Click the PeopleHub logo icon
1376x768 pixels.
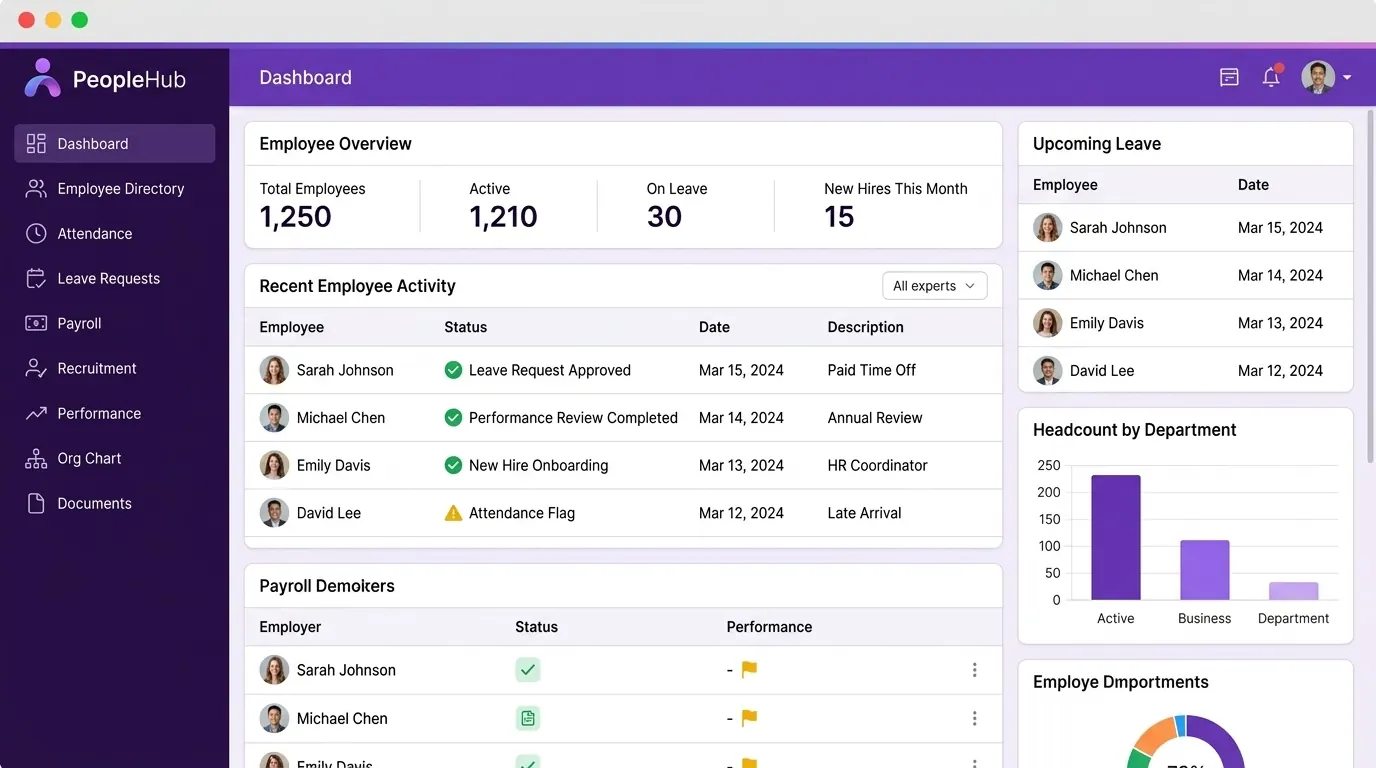coord(42,78)
